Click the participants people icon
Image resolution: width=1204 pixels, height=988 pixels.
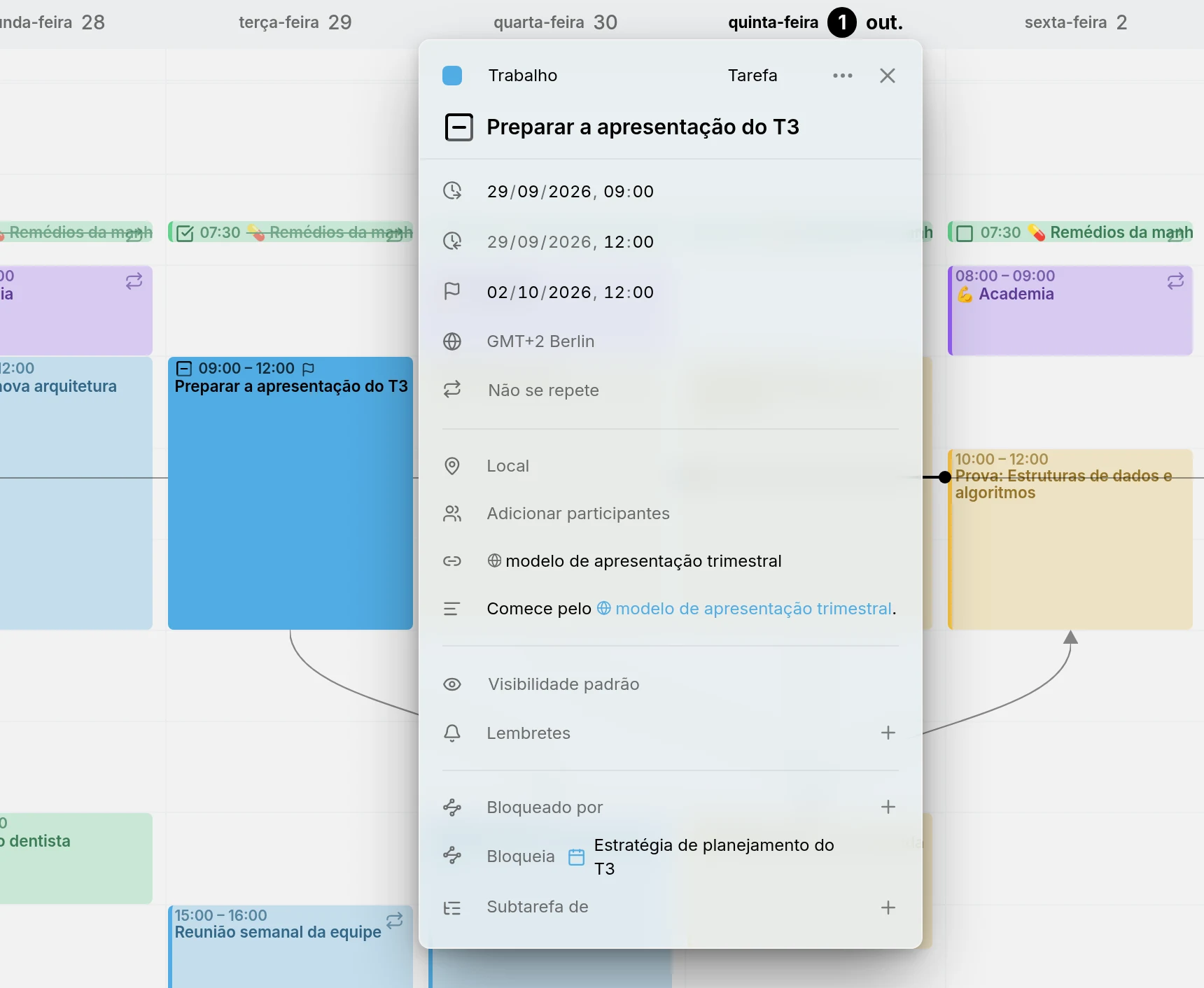click(x=452, y=514)
